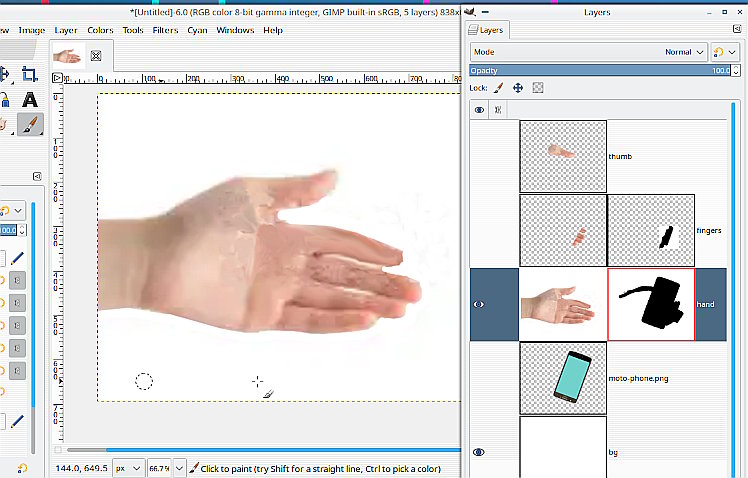The height and width of the screenshot is (478, 748).
Task: Select the thumb layer thumbnail
Action: (563, 156)
